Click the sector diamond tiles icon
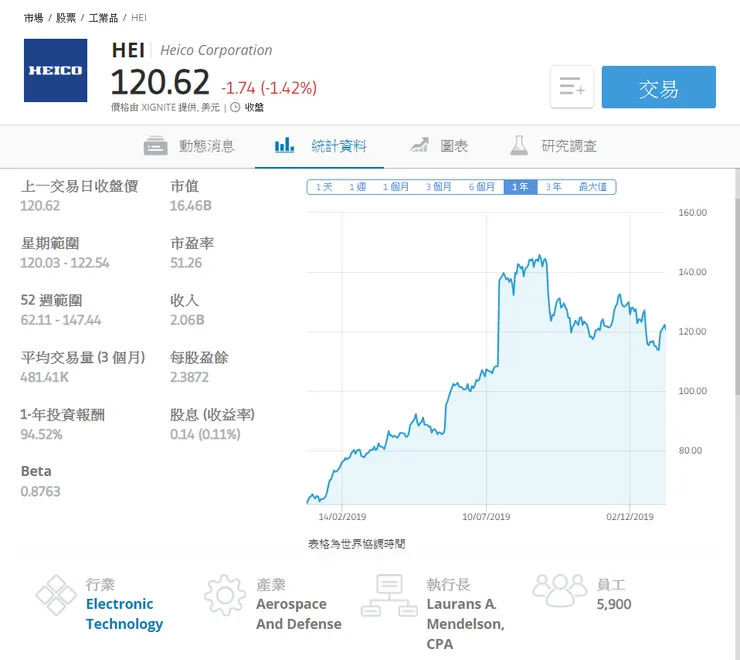Viewport: 740px width, 660px height. pyautogui.click(x=56, y=595)
